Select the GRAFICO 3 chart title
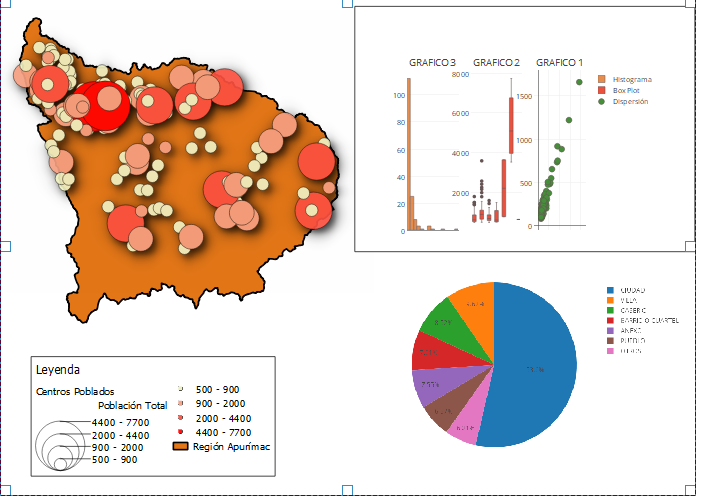 click(432, 62)
